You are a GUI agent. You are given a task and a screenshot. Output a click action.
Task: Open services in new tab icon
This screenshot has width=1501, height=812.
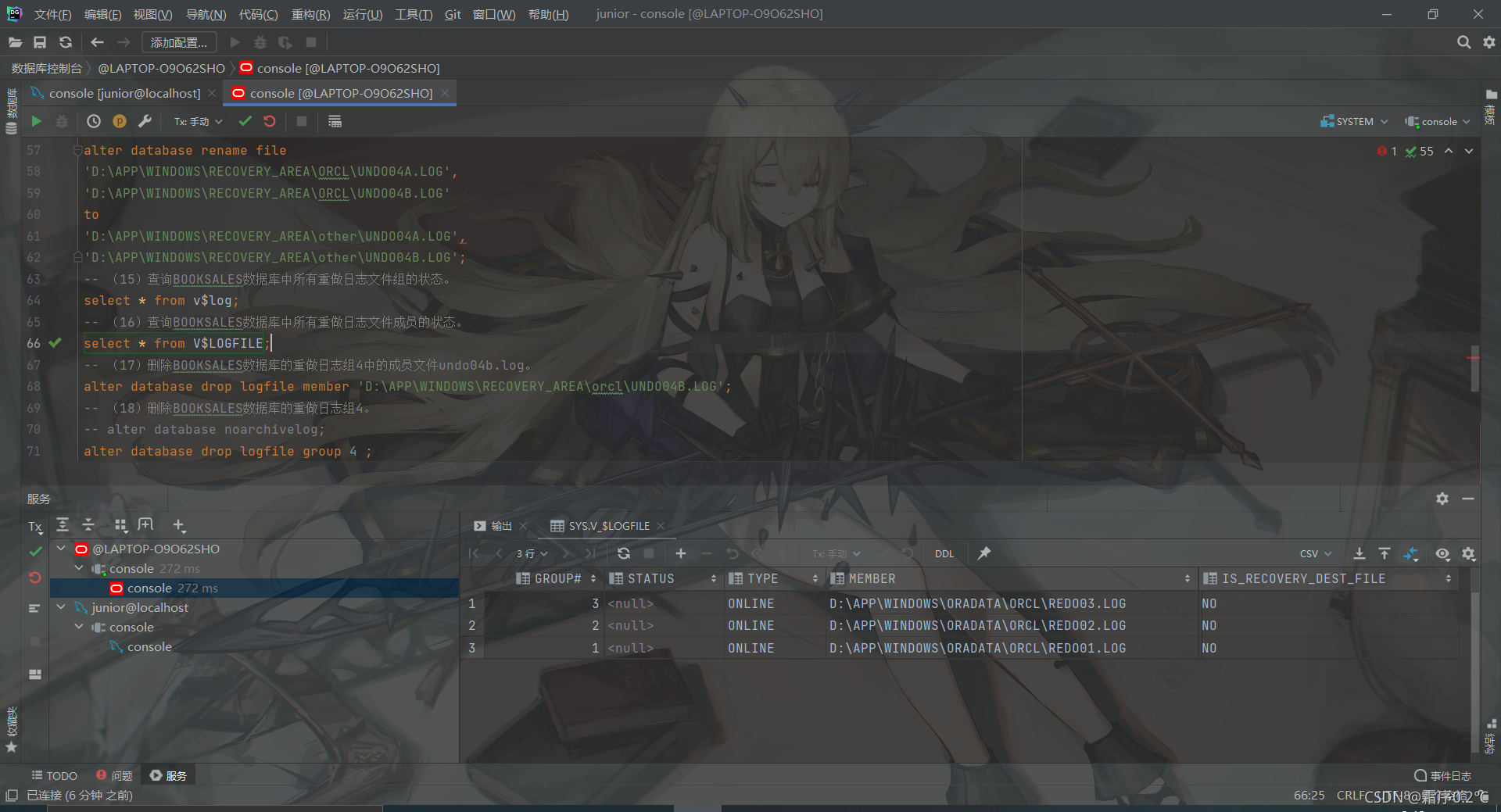pos(145,525)
